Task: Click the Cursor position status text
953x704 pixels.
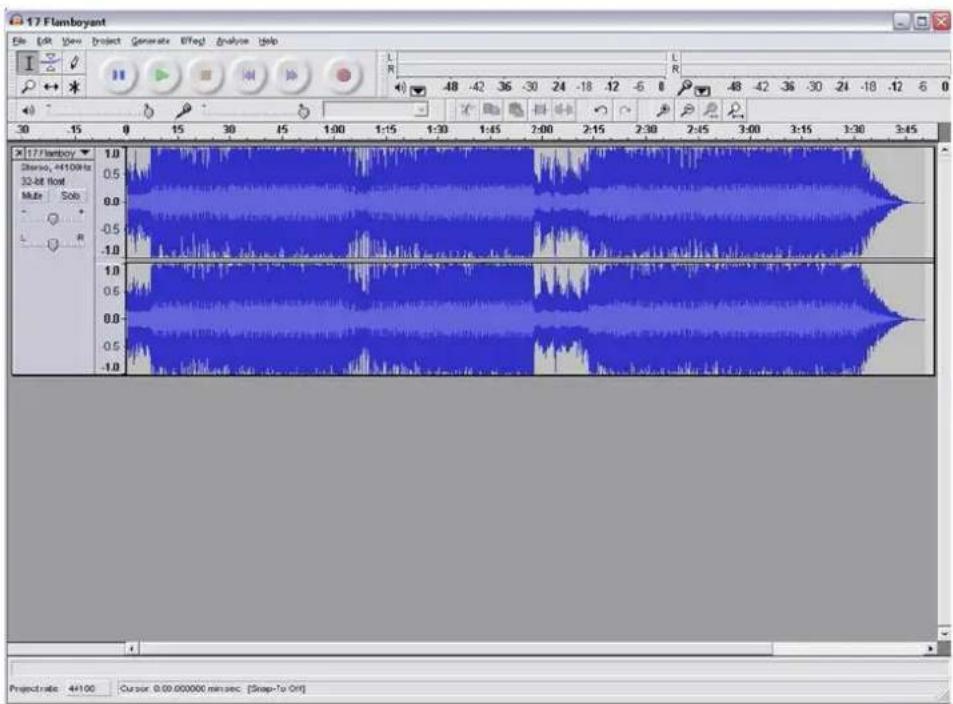Action: click(x=181, y=688)
